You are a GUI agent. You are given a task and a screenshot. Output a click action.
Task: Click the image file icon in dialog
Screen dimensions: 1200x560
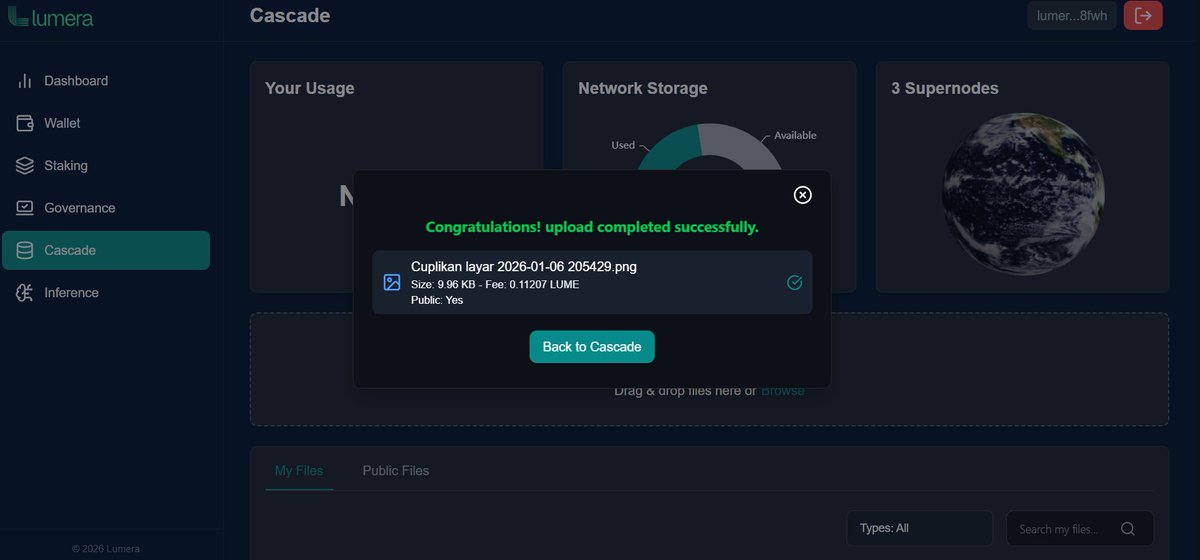click(x=392, y=283)
